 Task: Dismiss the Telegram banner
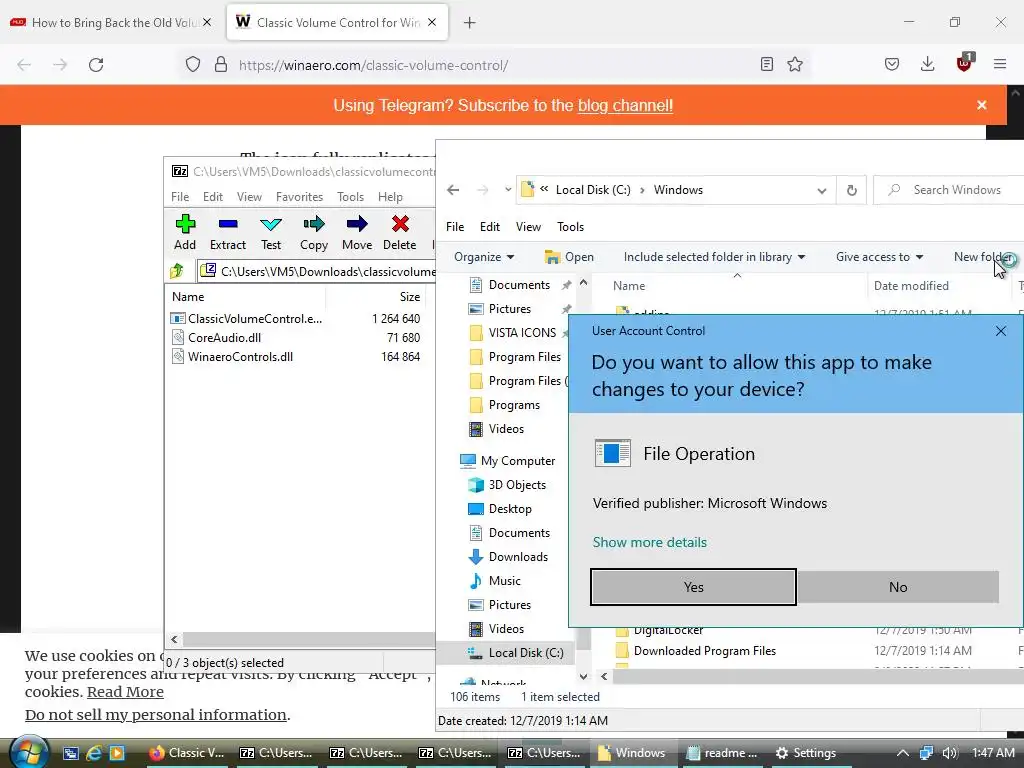pos(982,105)
